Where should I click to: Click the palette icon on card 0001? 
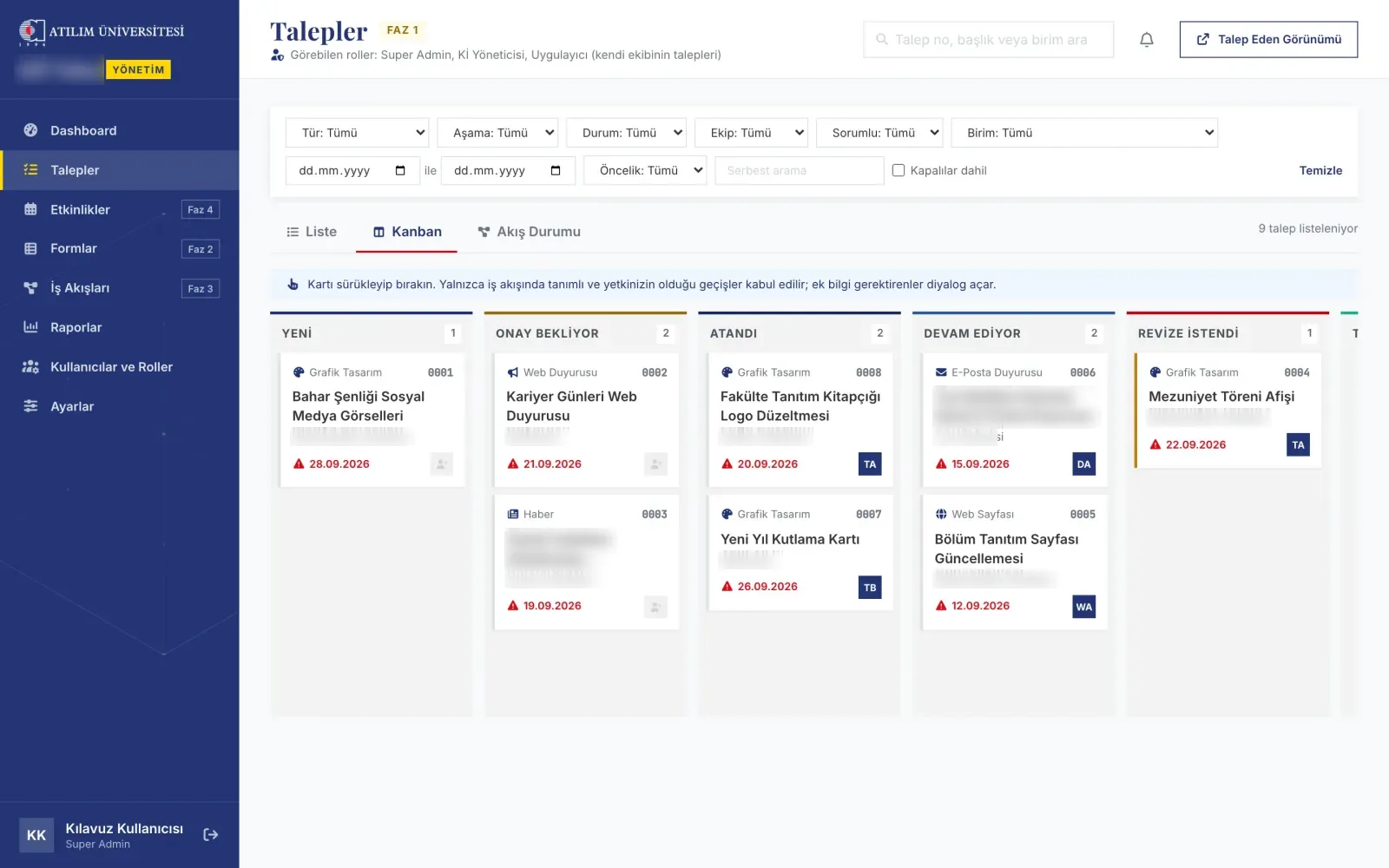pos(299,372)
